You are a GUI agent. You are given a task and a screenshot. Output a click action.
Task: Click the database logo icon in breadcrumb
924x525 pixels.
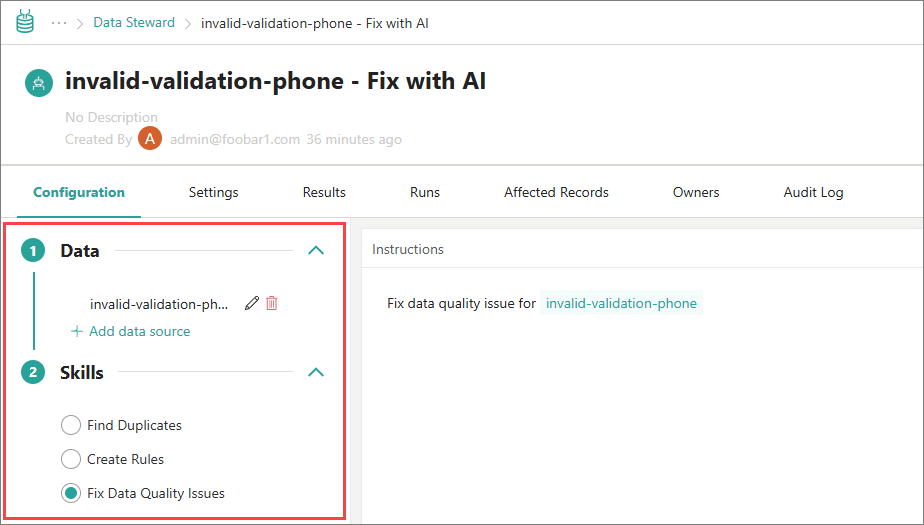[25, 22]
